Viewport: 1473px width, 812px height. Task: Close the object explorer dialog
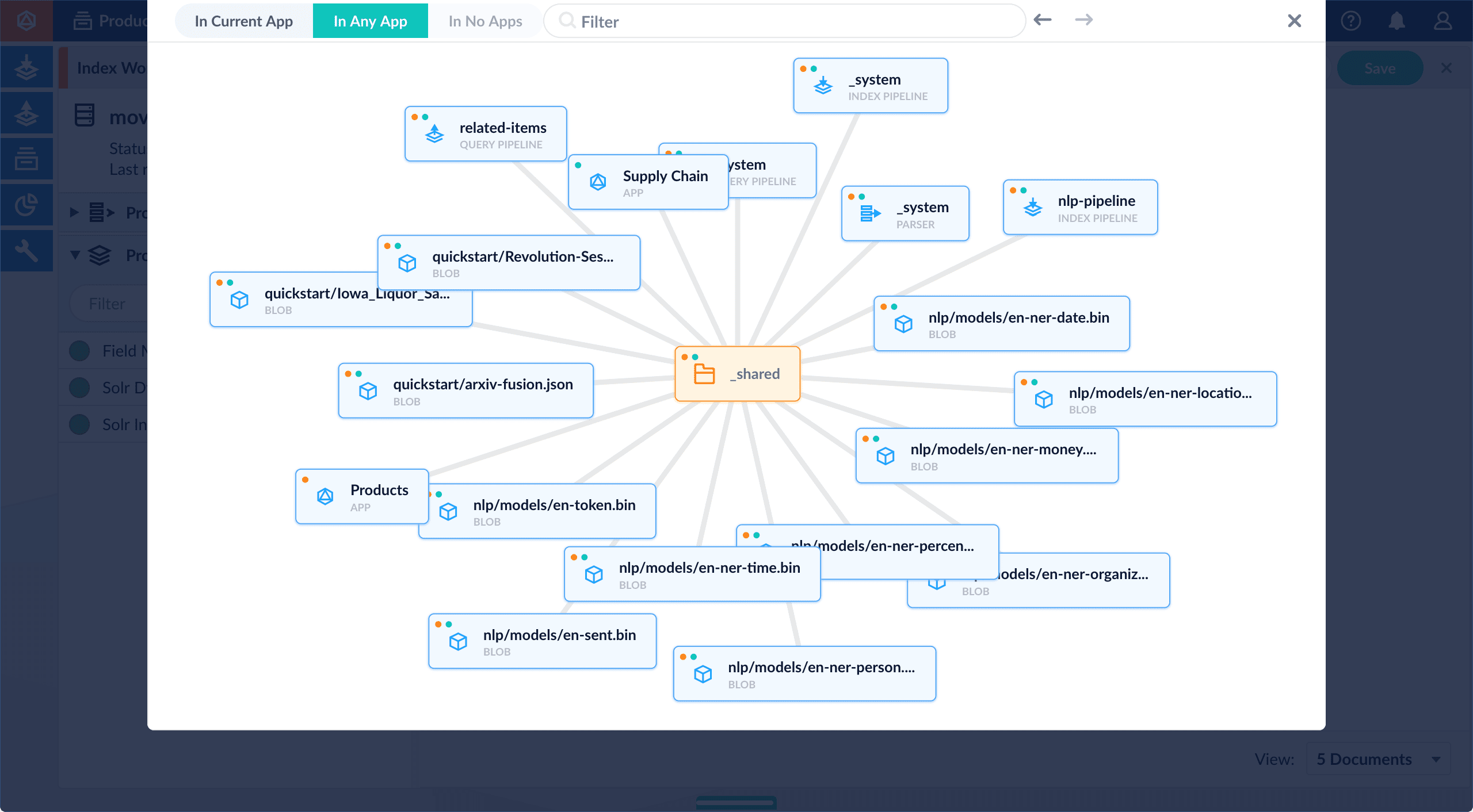[x=1294, y=21]
